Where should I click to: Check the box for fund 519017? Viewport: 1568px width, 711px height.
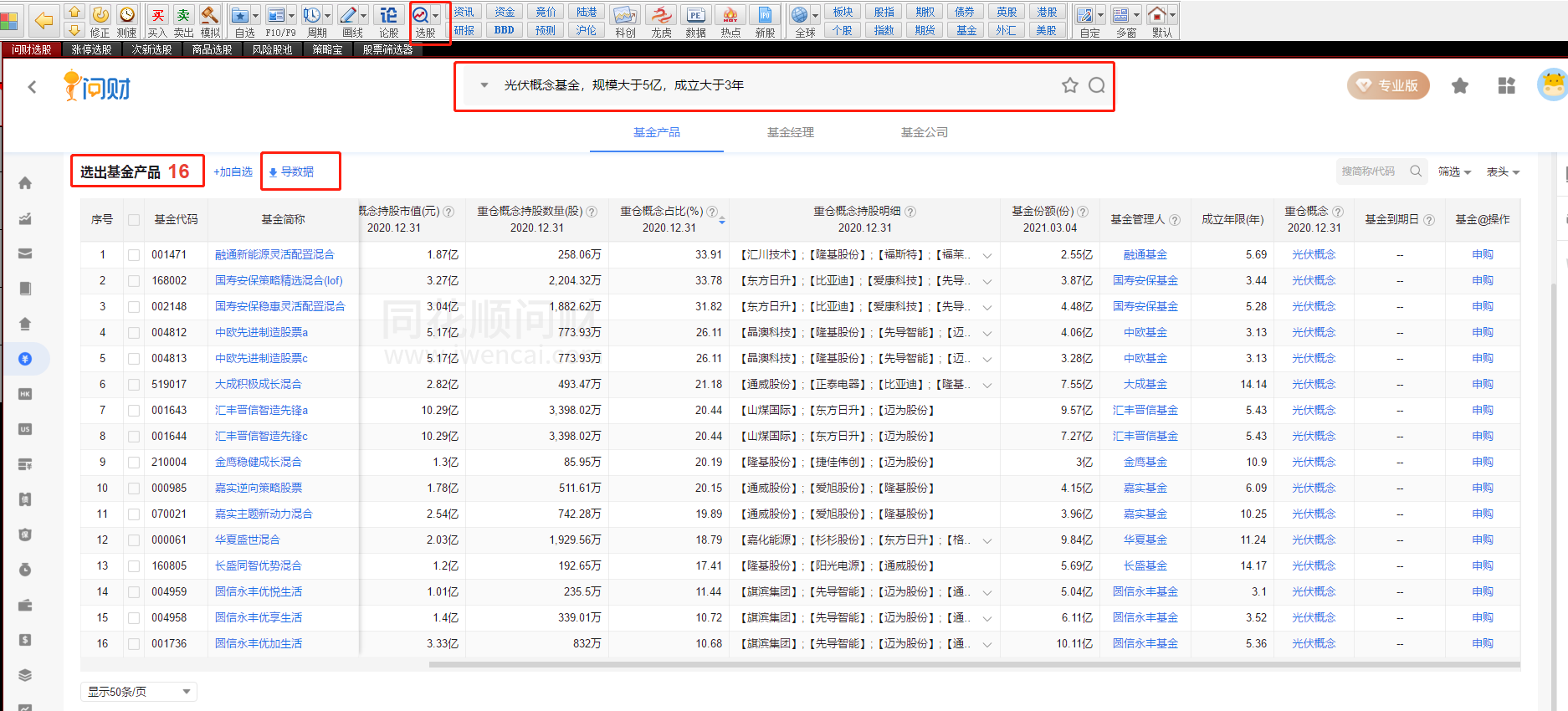pyautogui.click(x=134, y=385)
